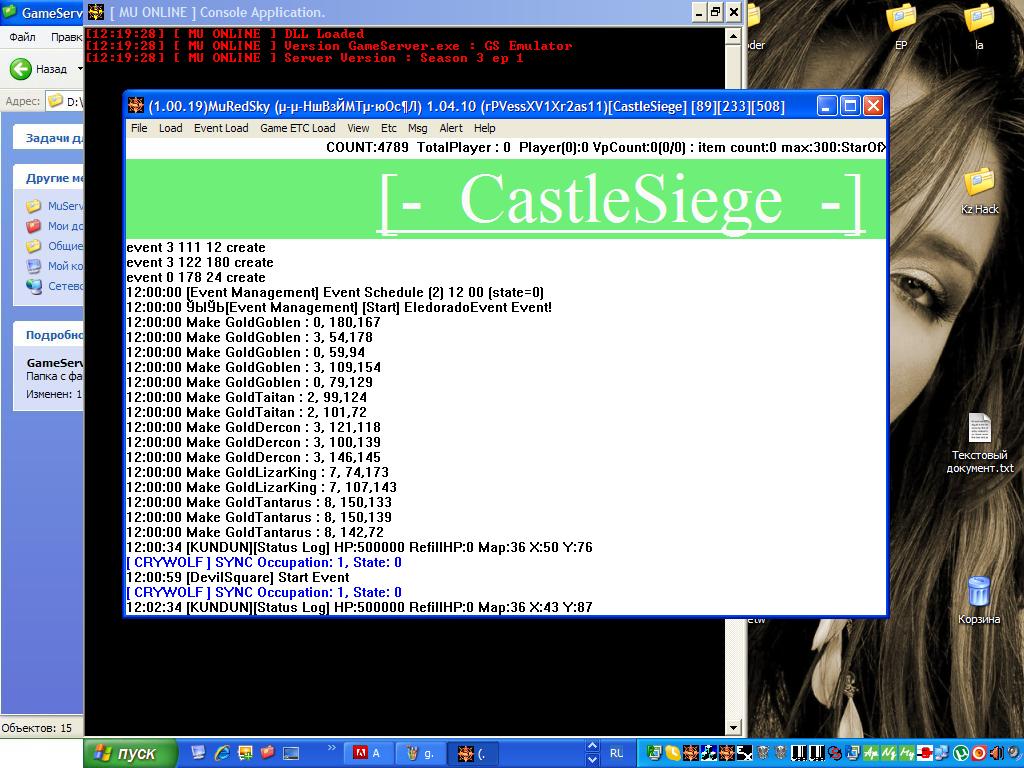Open the Help menu in MuRedSky
The image size is (1024, 768).
click(x=485, y=128)
